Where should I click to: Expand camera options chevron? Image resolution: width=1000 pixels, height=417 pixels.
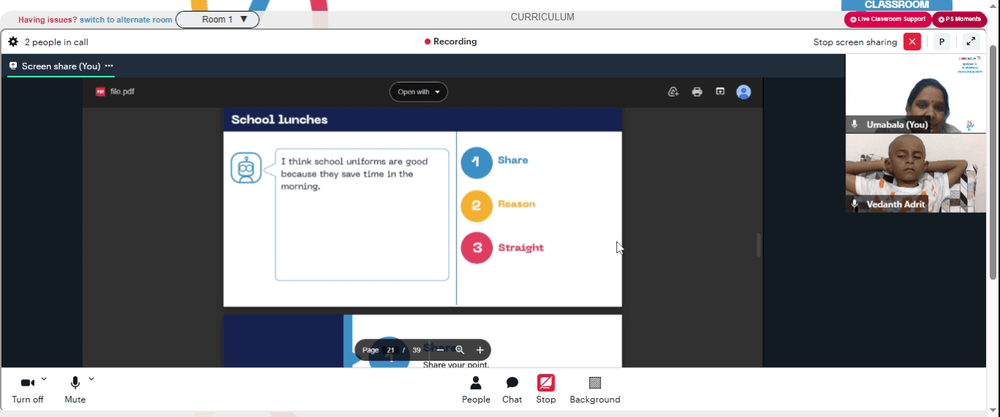point(43,379)
